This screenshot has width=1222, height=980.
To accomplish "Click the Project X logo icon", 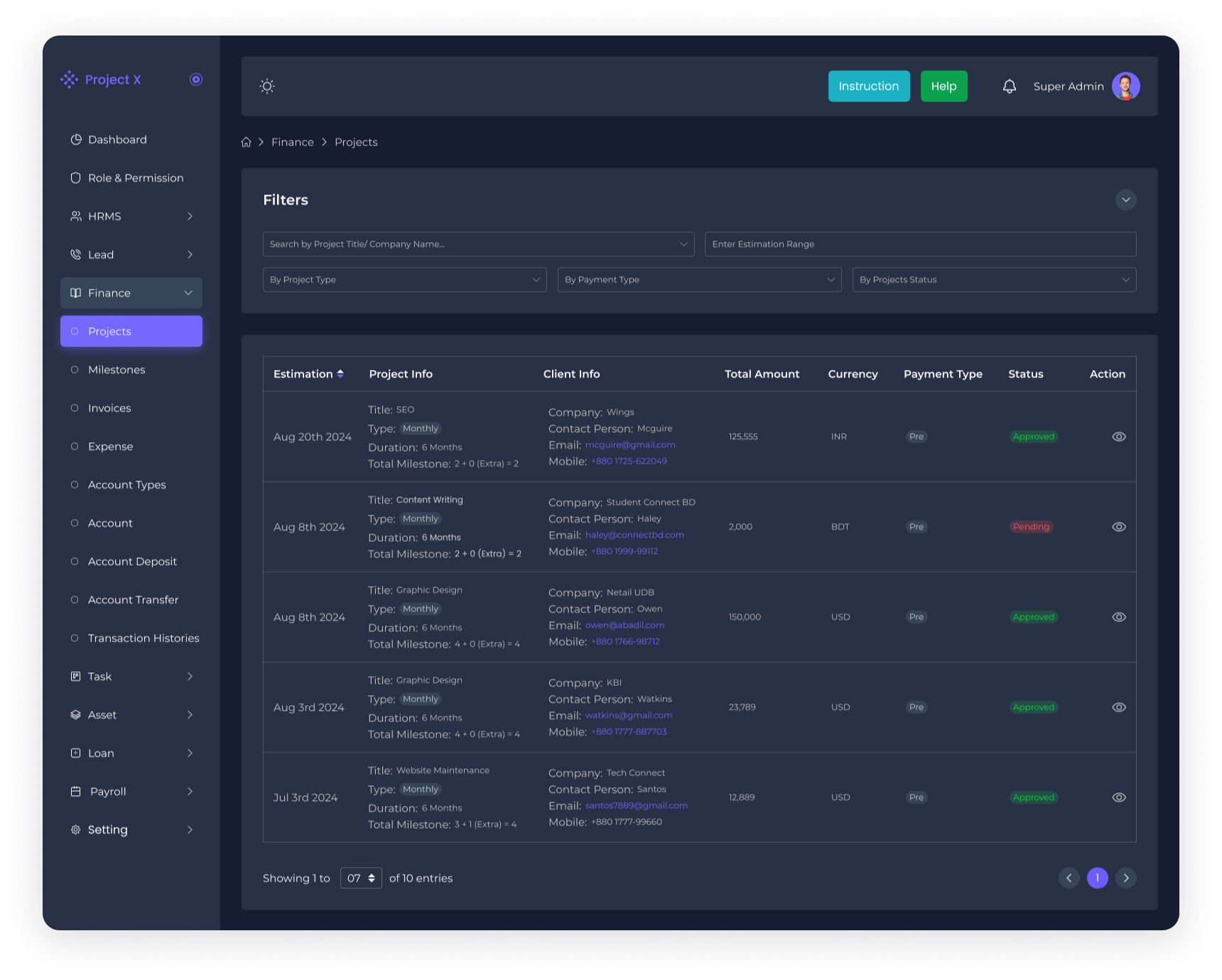I will (69, 80).
